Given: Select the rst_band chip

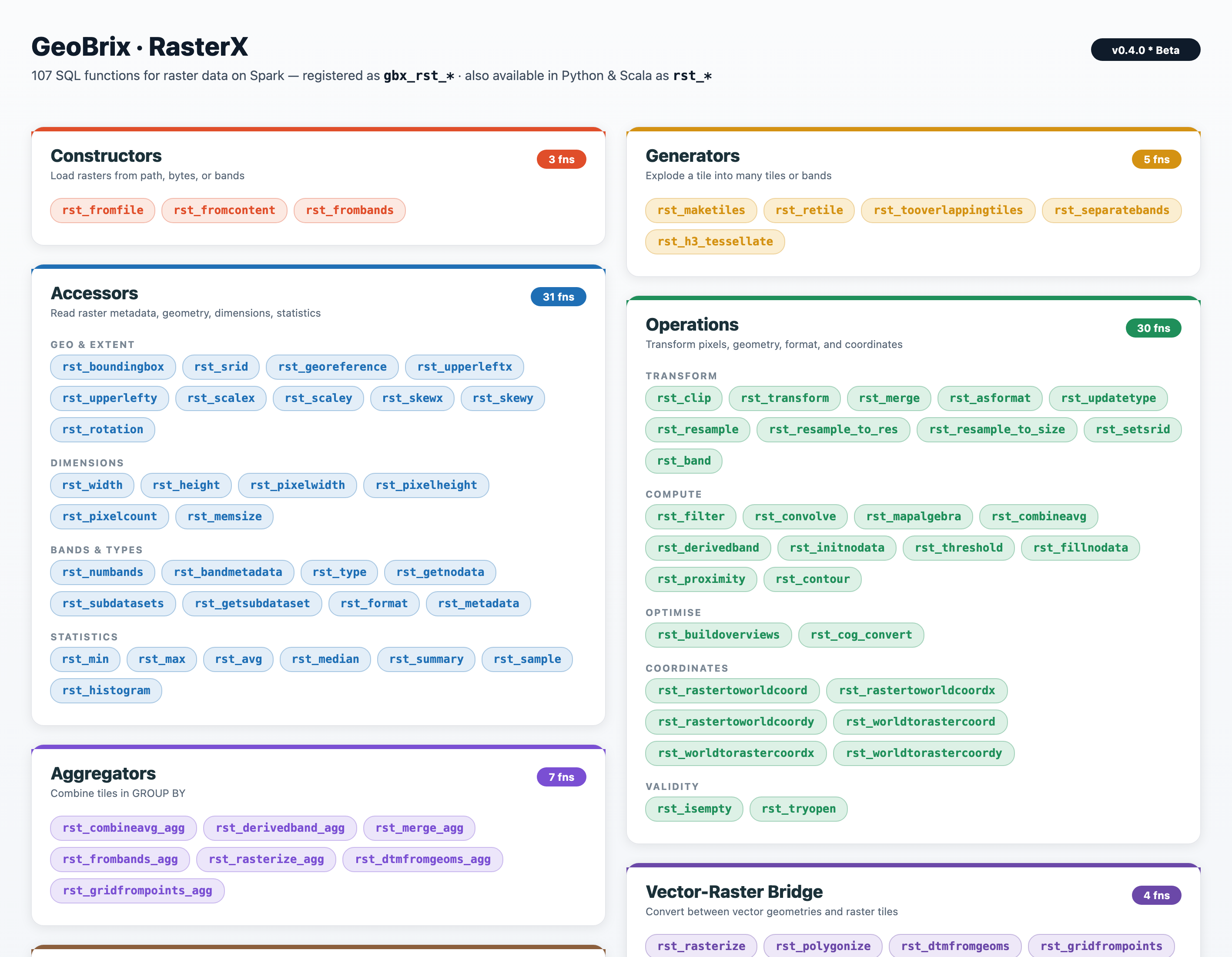Looking at the screenshot, I should click(684, 461).
